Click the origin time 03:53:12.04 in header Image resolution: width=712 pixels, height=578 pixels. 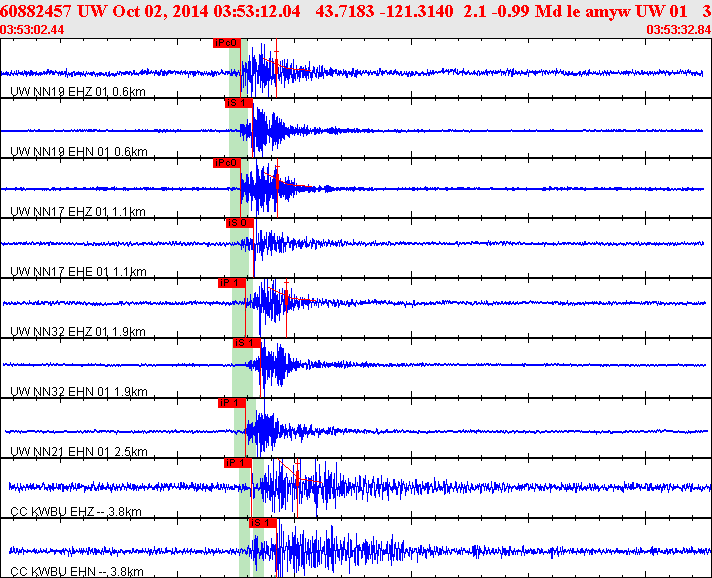(257, 11)
